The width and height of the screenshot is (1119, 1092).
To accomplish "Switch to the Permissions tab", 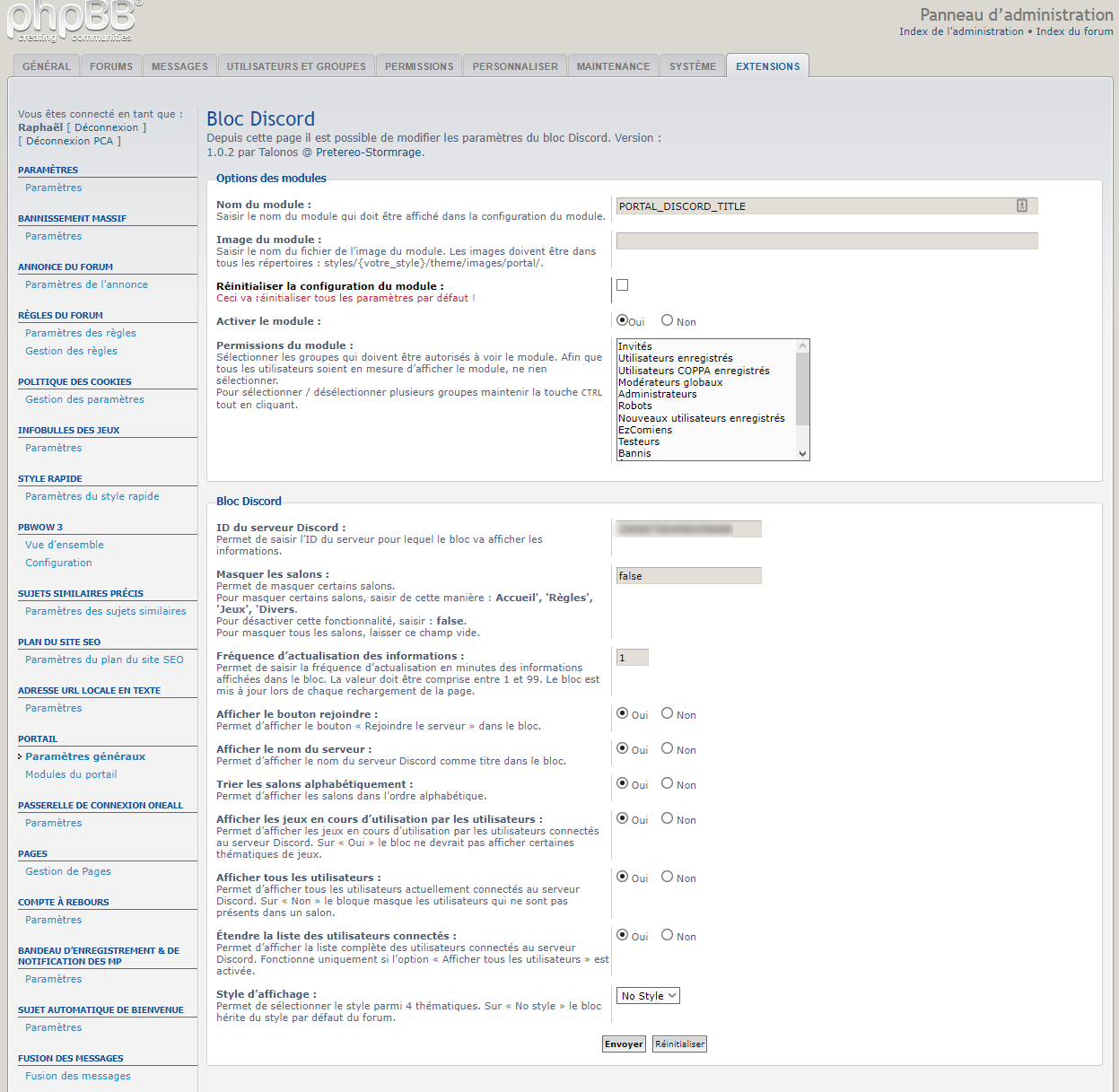I will (419, 66).
